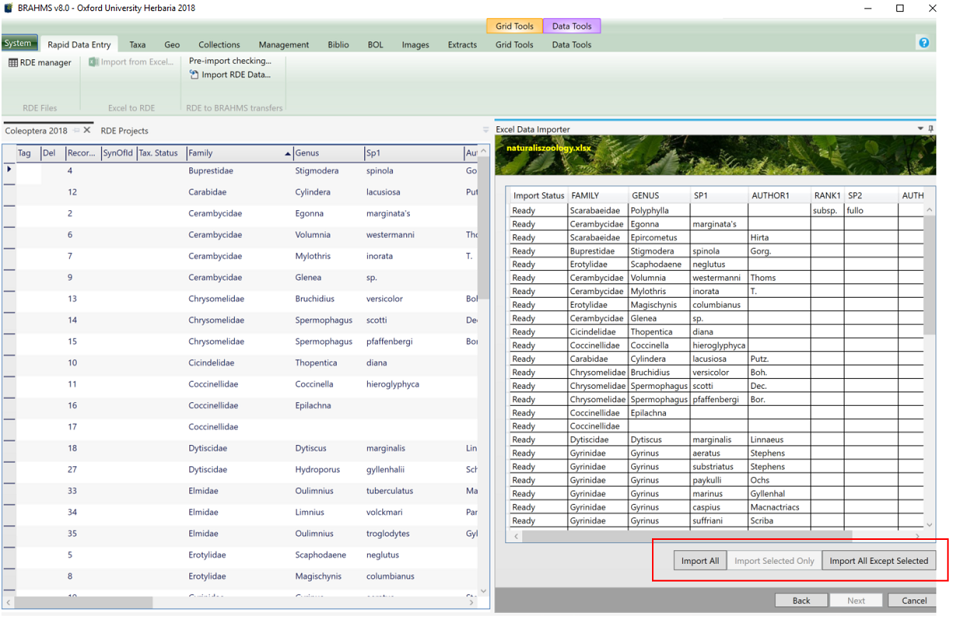
Task: Click the Back button
Action: click(801, 600)
